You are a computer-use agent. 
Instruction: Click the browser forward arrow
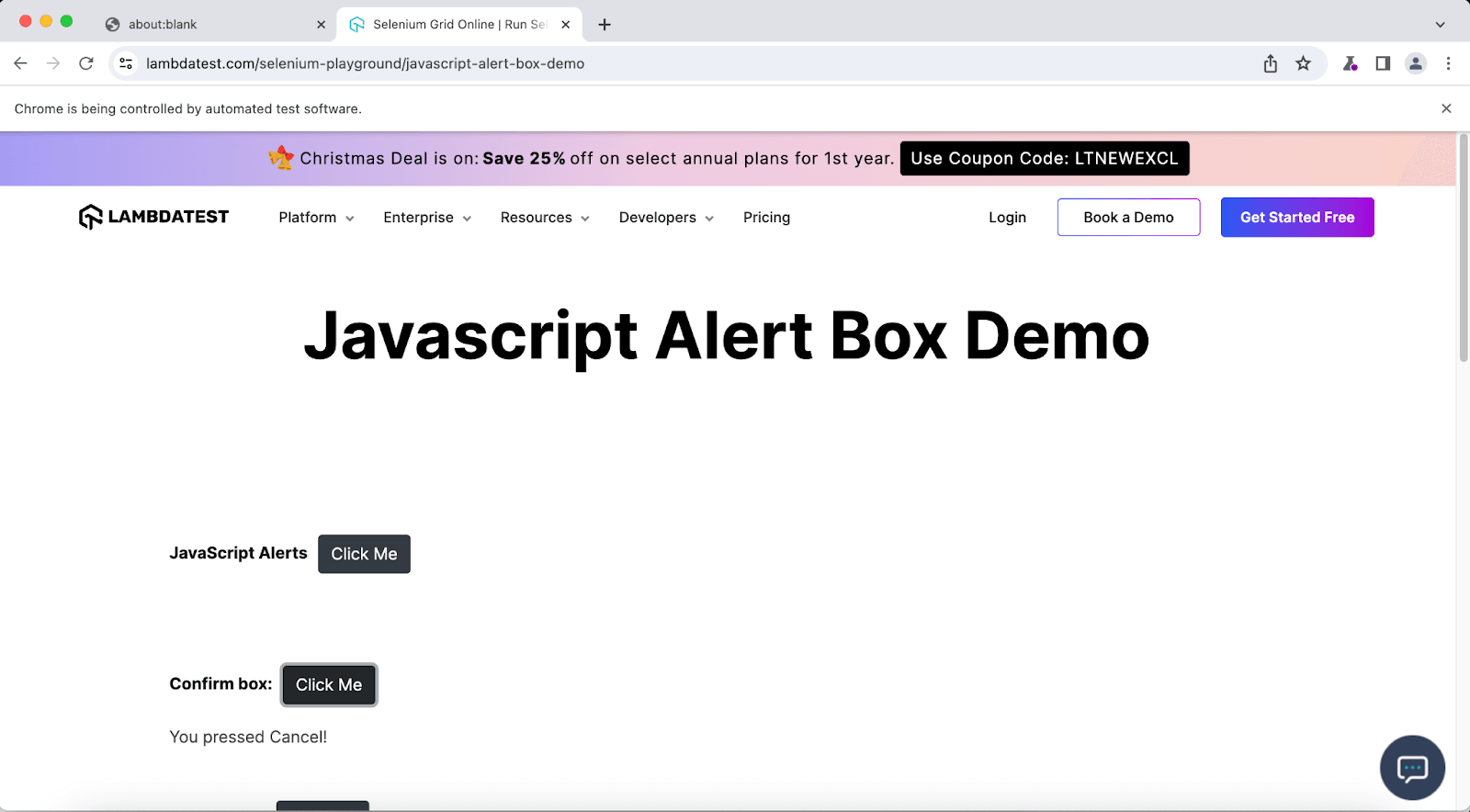53,63
